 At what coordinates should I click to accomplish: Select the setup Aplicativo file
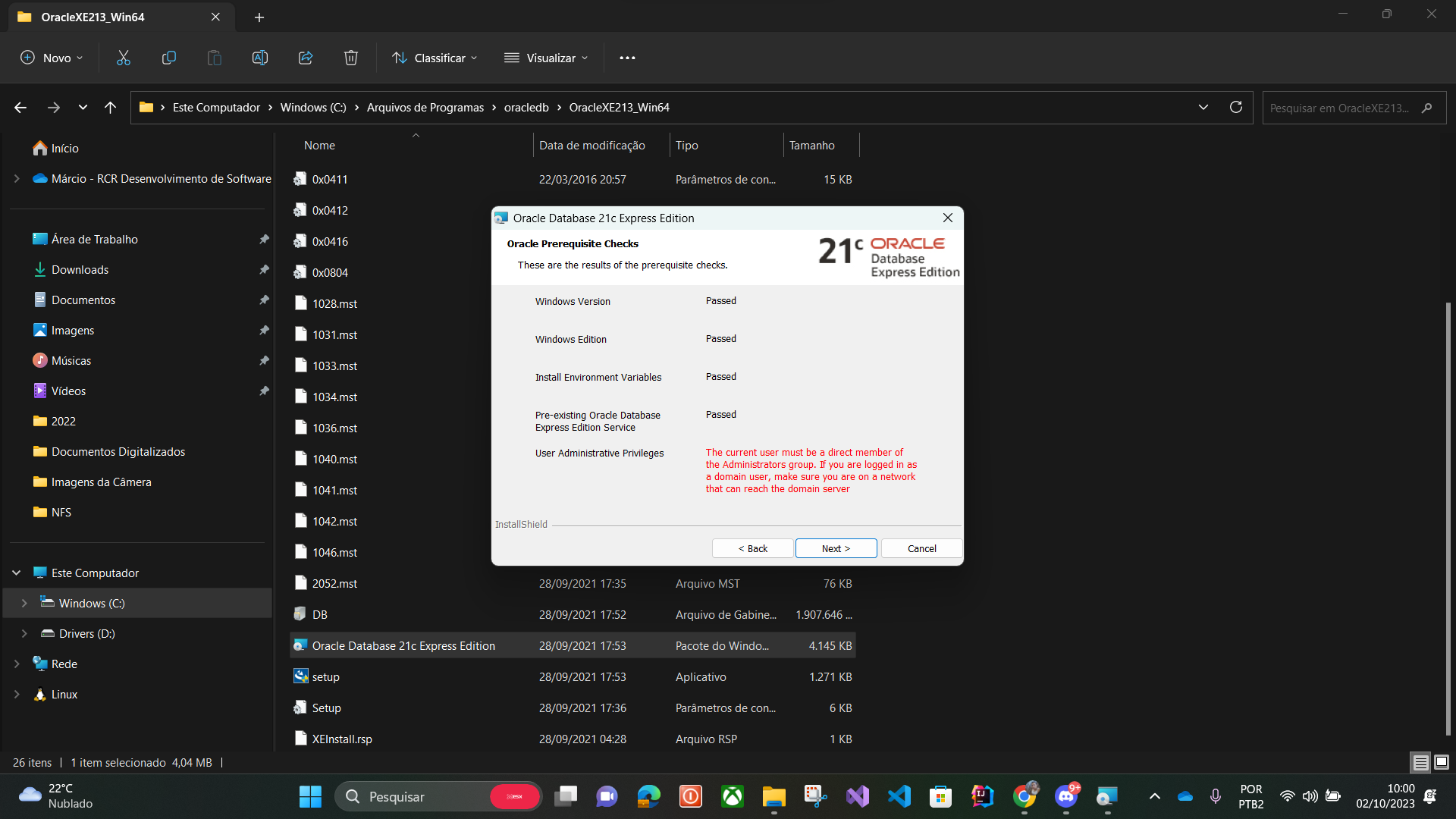pos(573,677)
